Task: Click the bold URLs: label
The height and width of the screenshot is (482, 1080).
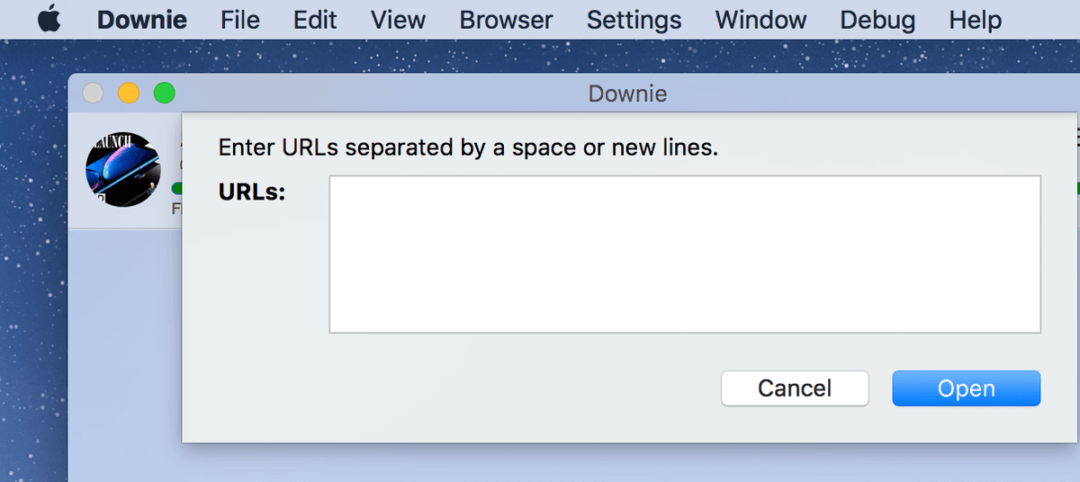Action: (252, 192)
